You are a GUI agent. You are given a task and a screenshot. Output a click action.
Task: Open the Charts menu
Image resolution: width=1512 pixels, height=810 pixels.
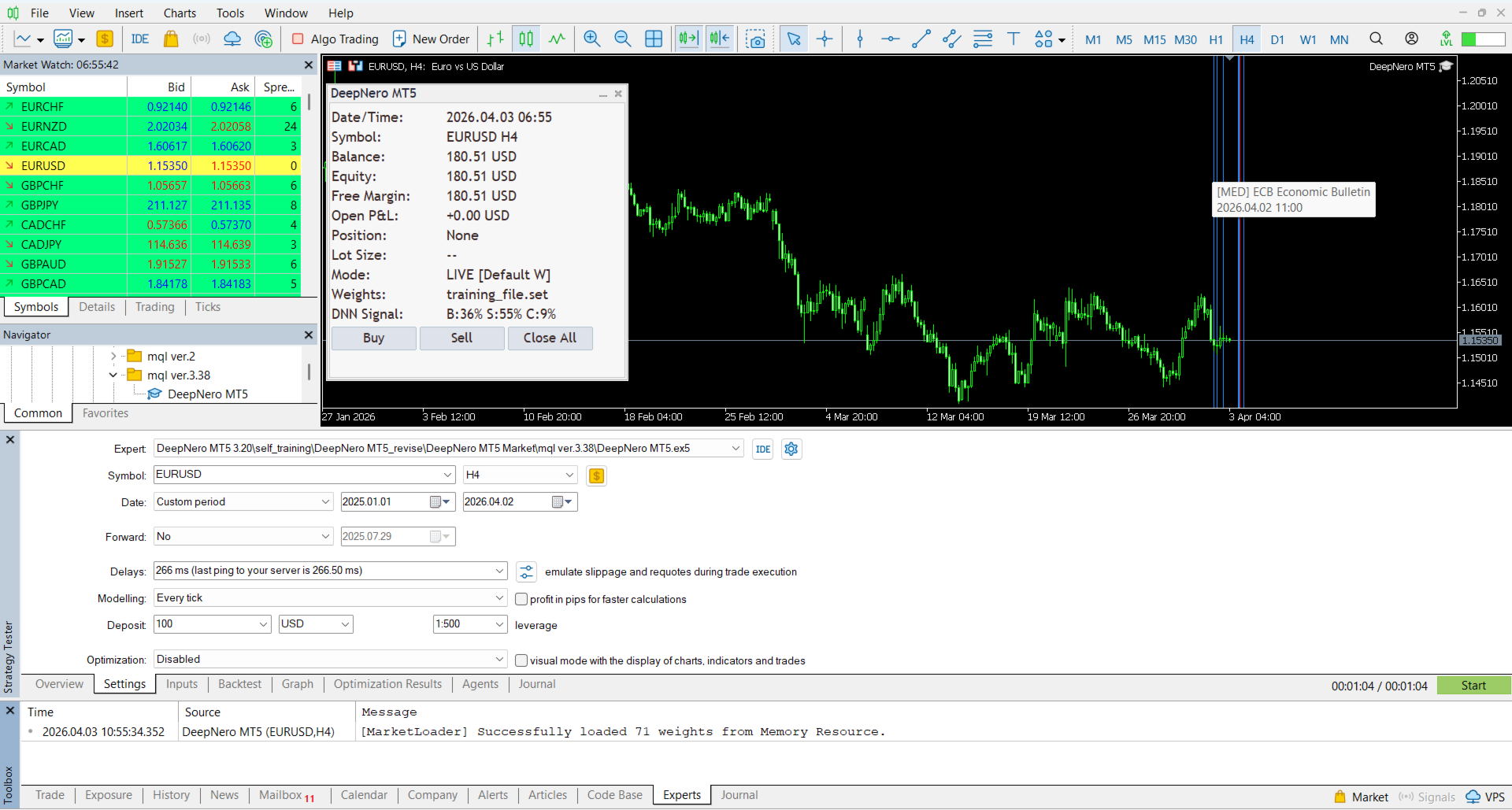(180, 13)
